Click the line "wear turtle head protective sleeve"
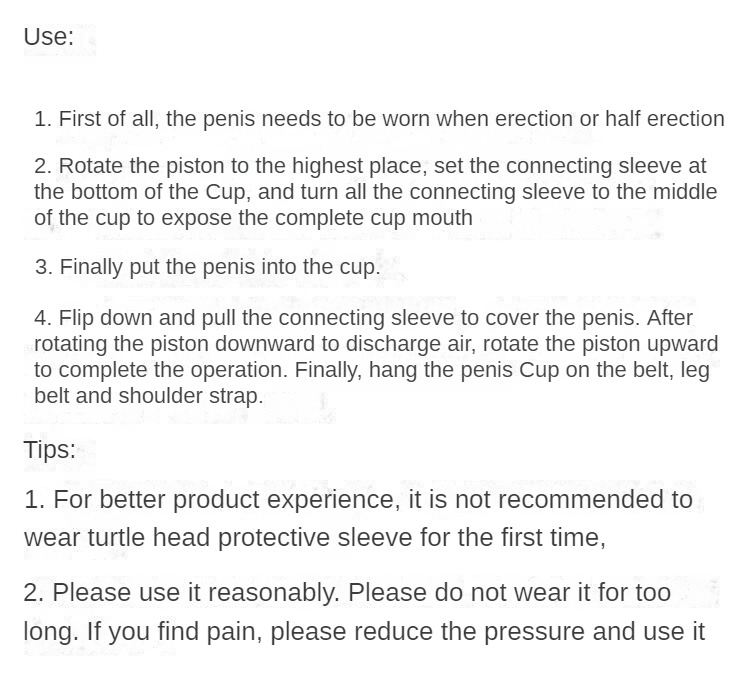The width and height of the screenshot is (750, 676). pyautogui.click(x=315, y=537)
